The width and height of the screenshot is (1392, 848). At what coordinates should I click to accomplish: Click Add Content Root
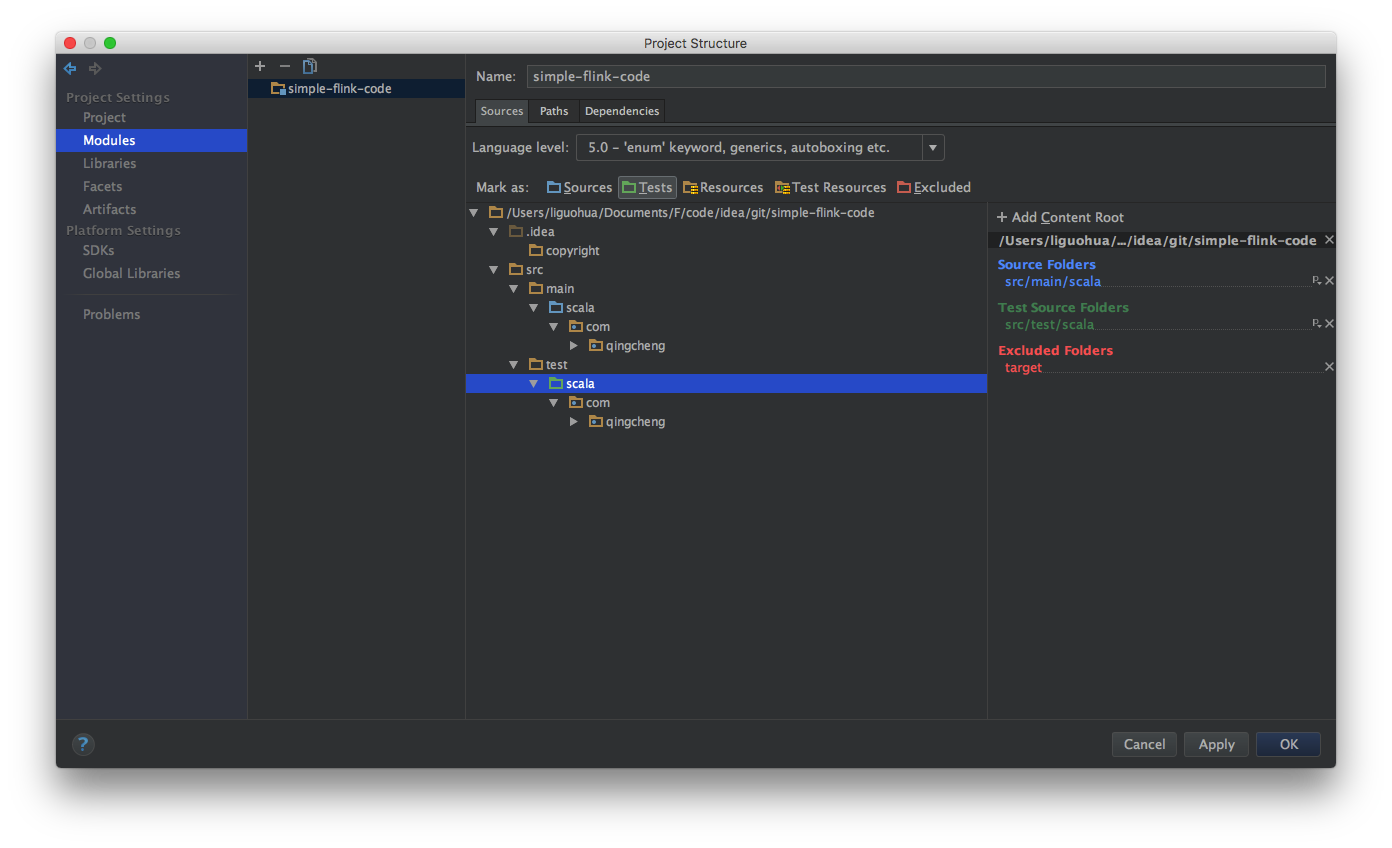(1060, 217)
